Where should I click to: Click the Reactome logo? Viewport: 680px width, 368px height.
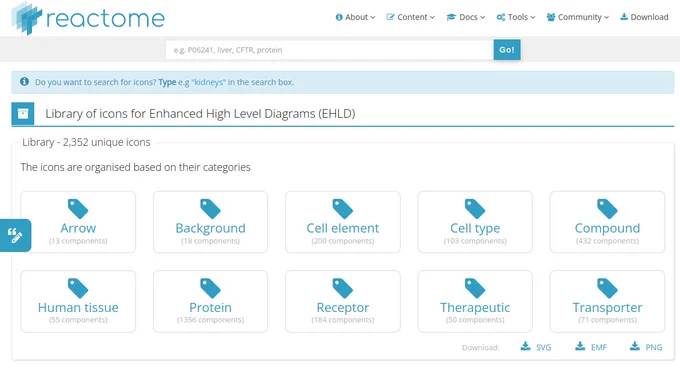(88, 18)
